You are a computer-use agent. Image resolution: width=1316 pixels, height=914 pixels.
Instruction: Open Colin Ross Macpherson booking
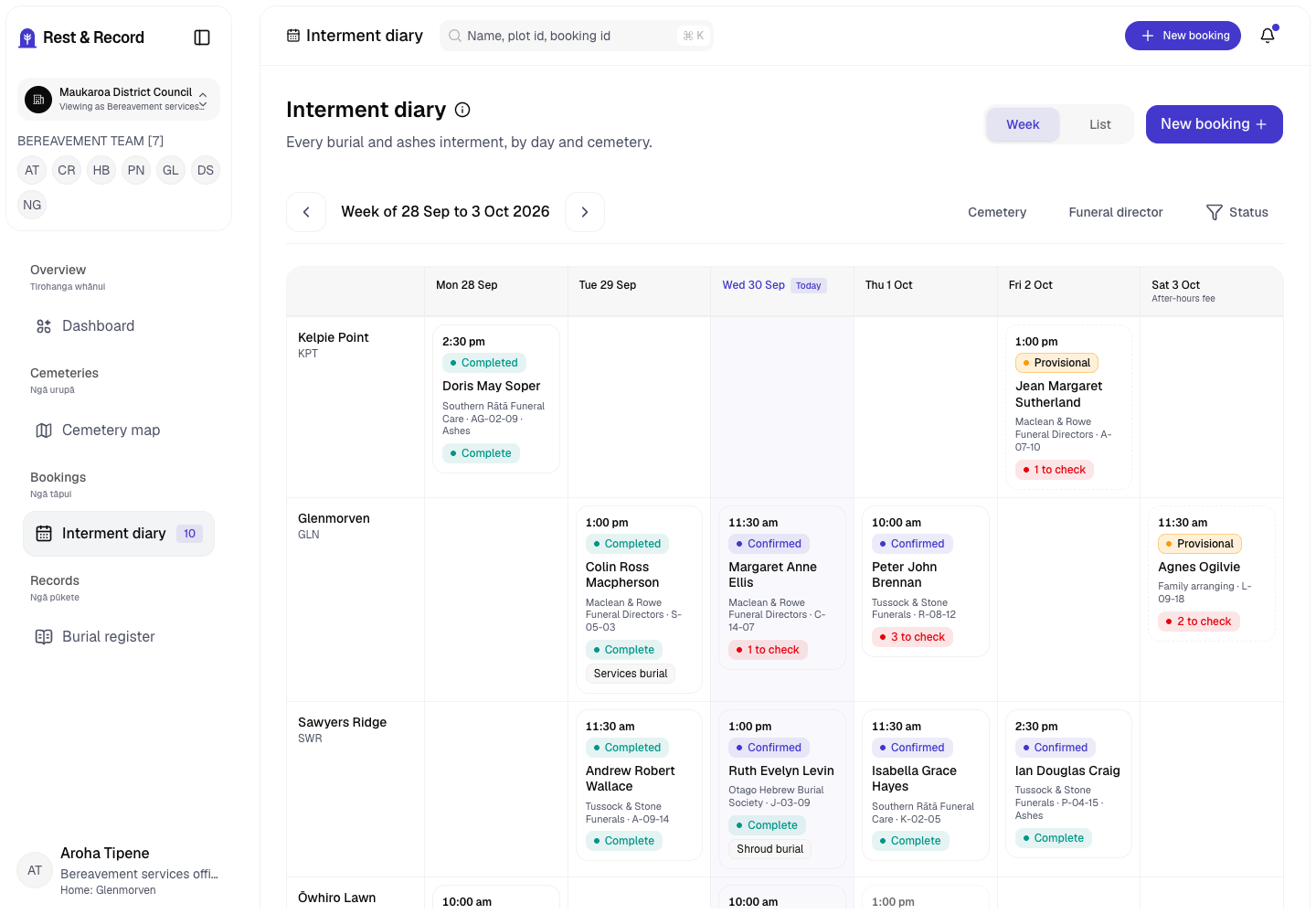coord(639,600)
